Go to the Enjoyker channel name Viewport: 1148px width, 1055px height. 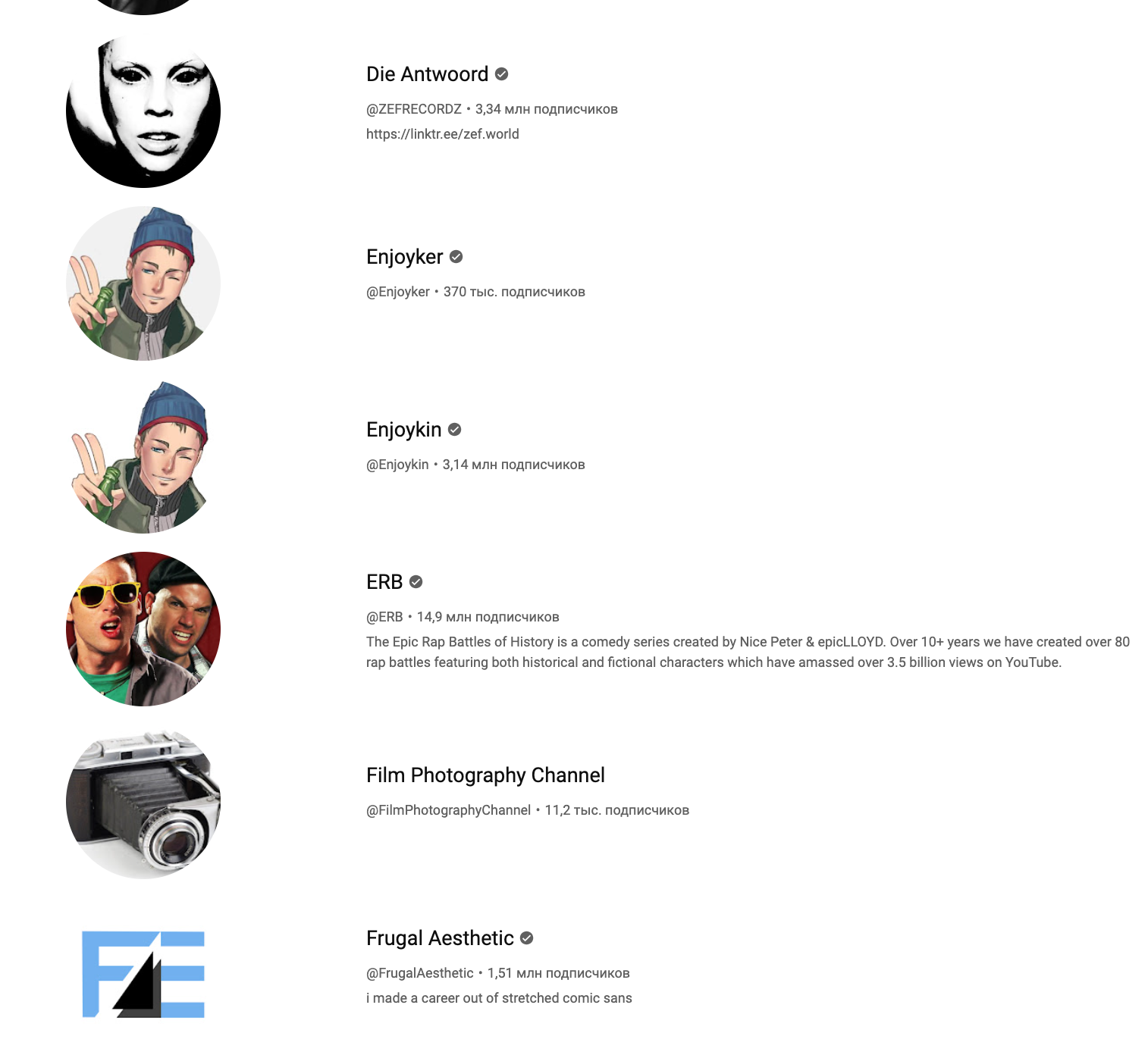point(404,257)
